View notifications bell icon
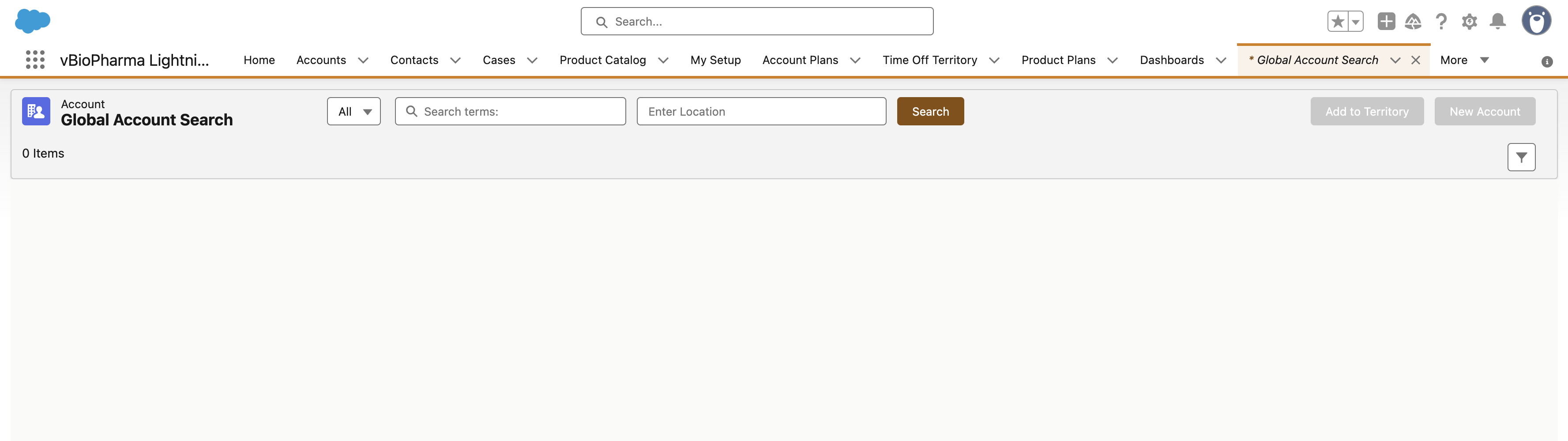 [x=1497, y=22]
